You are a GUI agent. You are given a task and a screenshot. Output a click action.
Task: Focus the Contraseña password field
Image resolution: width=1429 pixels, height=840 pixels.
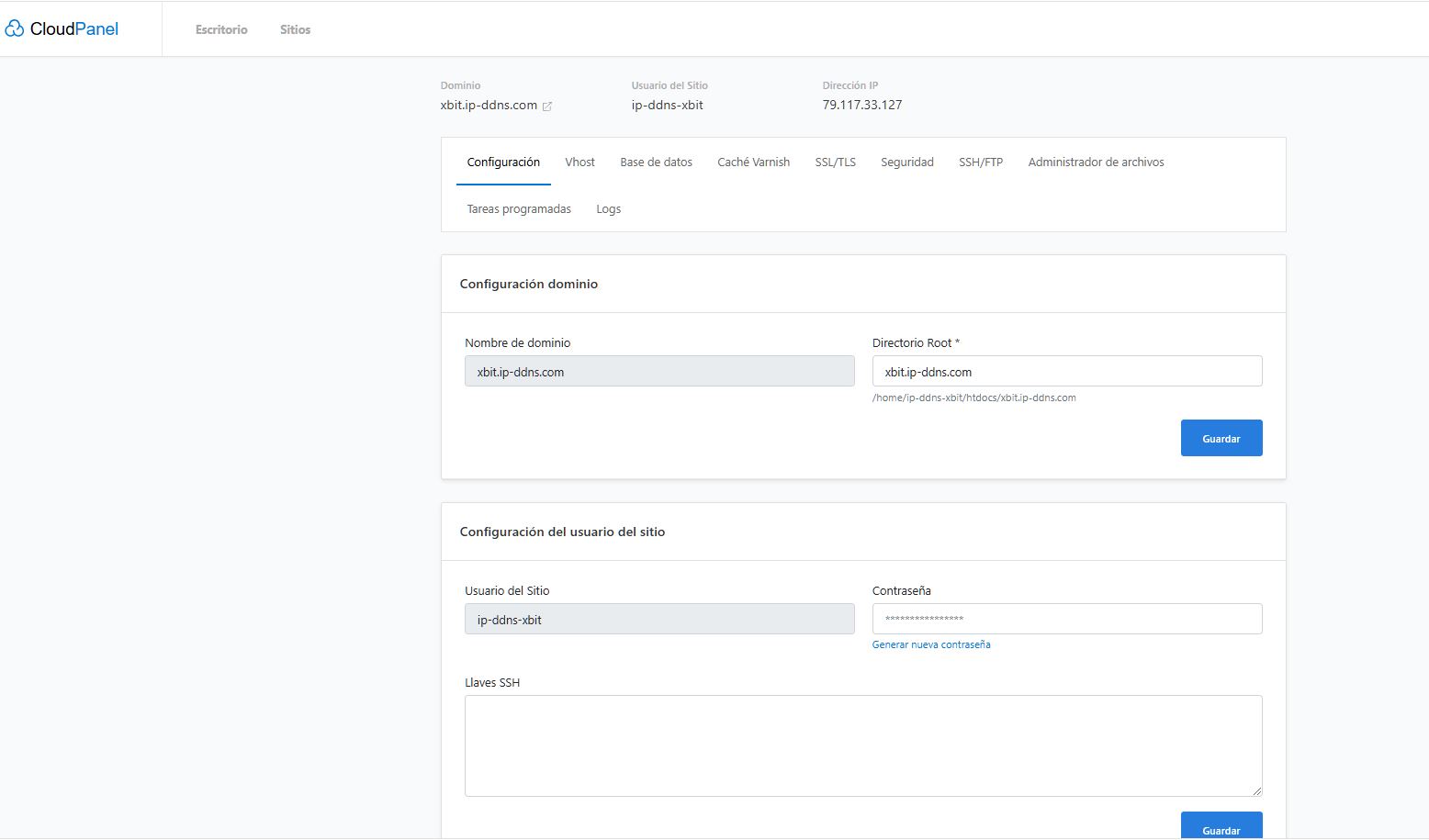[1067, 619]
